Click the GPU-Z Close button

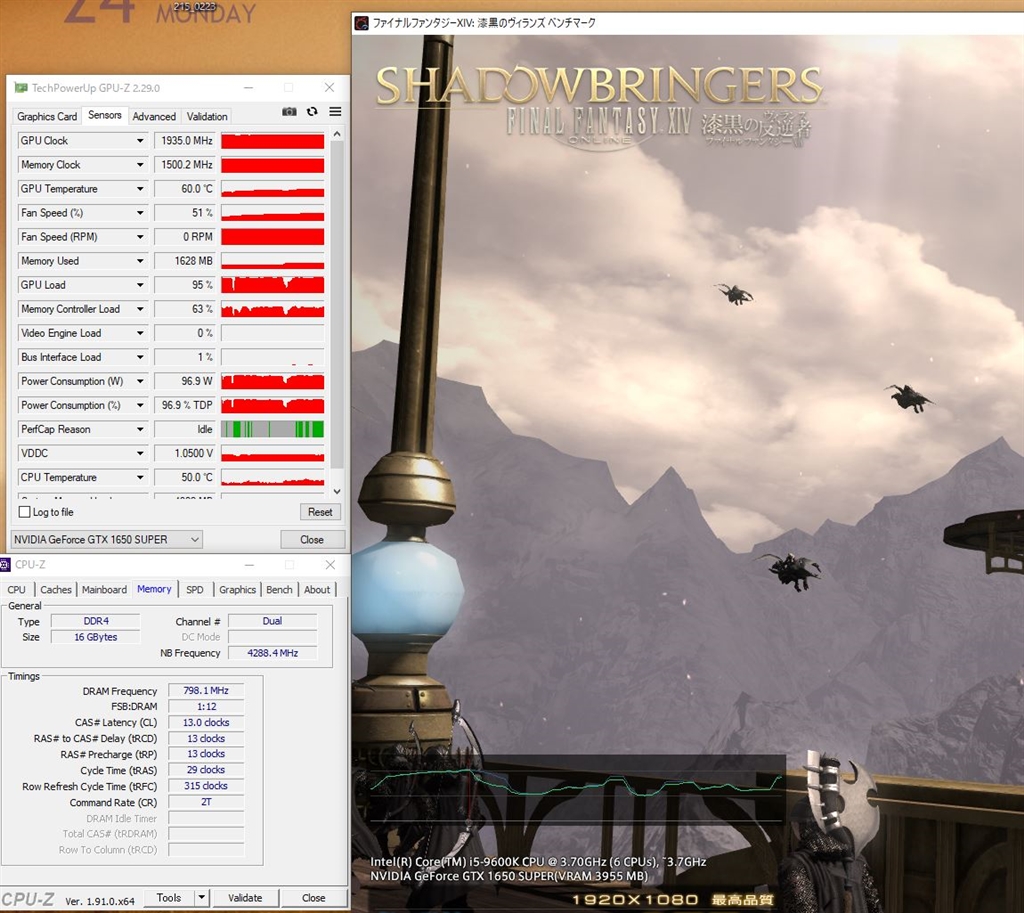[312, 539]
